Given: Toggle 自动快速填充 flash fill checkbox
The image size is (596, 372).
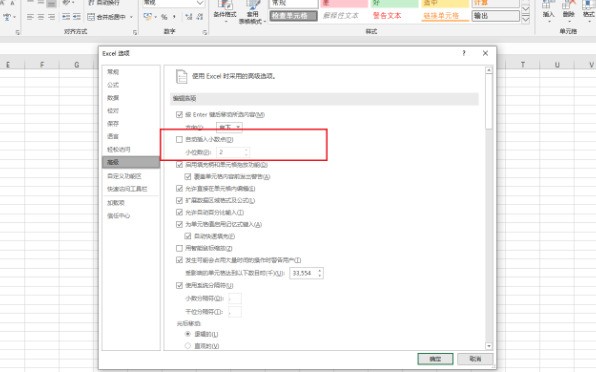Looking at the screenshot, I should (x=188, y=236).
